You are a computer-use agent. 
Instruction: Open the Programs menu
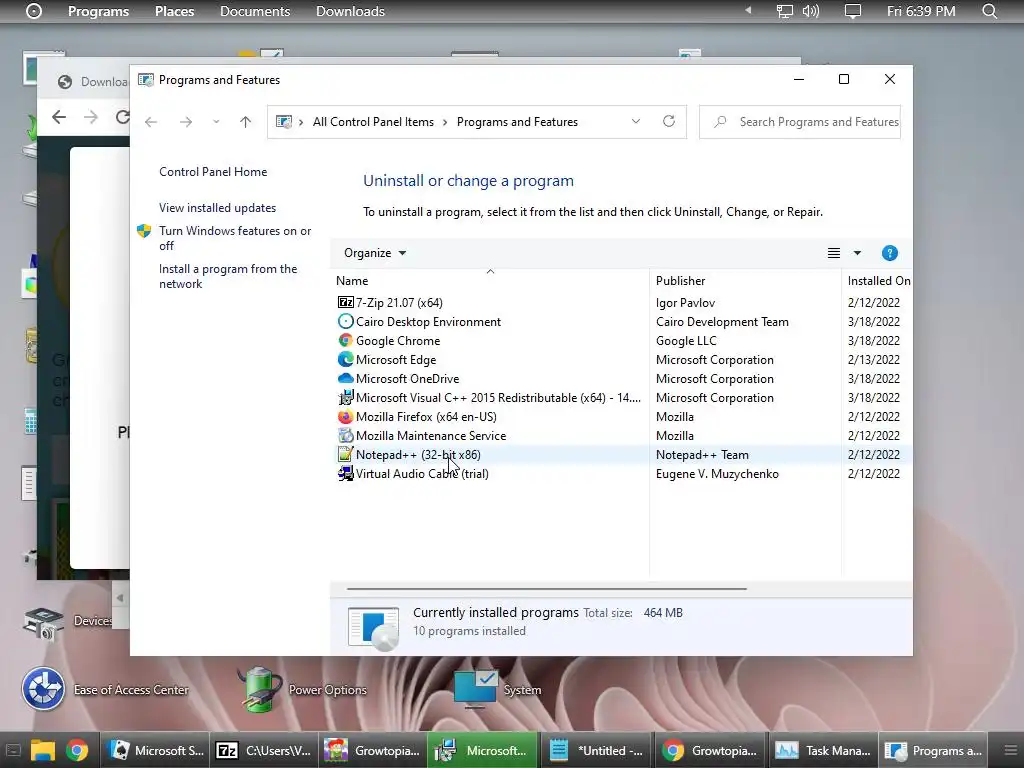(x=99, y=11)
